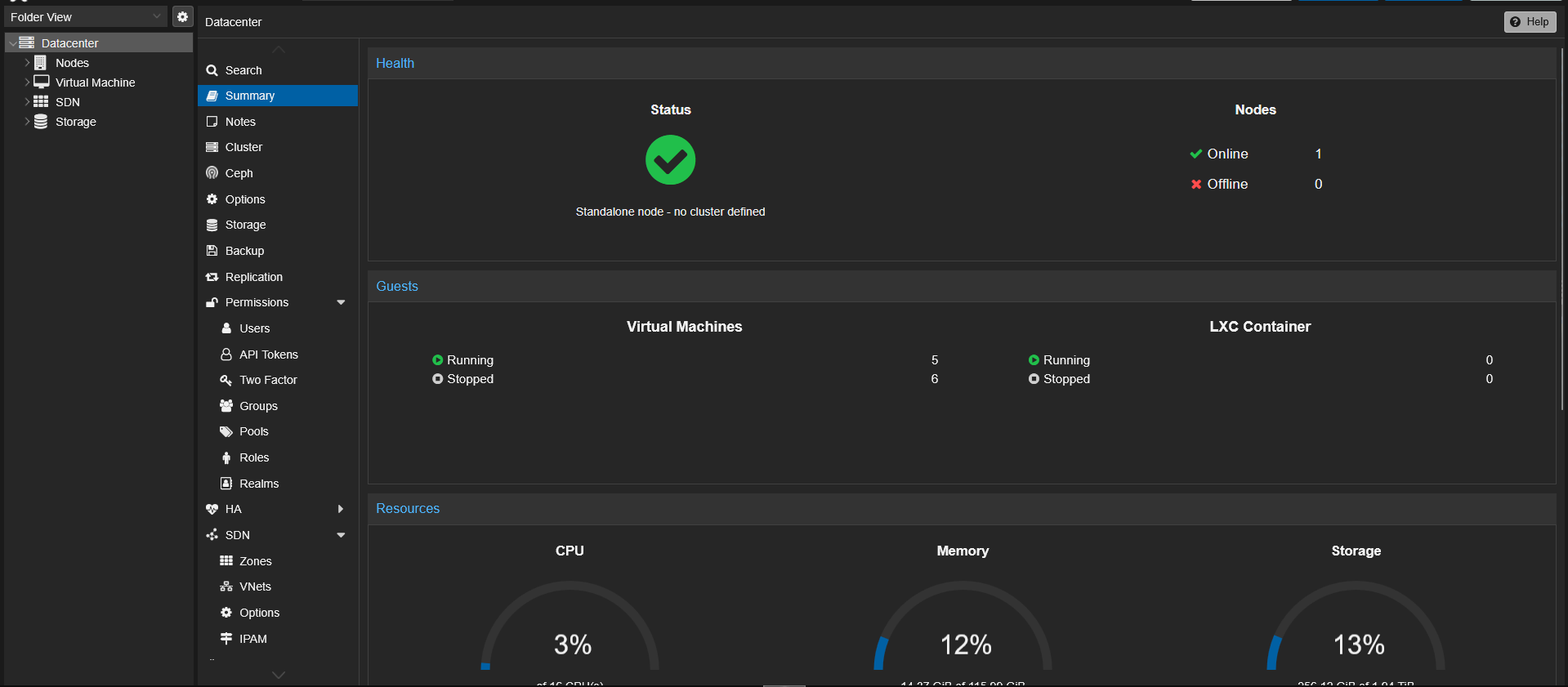Screen dimensions: 1568x687
Task: Click the Backup floppy icon
Action: (212, 251)
